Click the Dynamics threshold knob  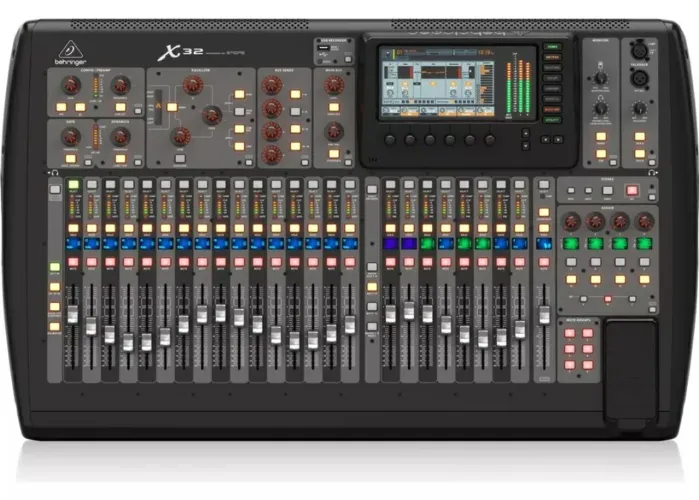click(x=120, y=136)
